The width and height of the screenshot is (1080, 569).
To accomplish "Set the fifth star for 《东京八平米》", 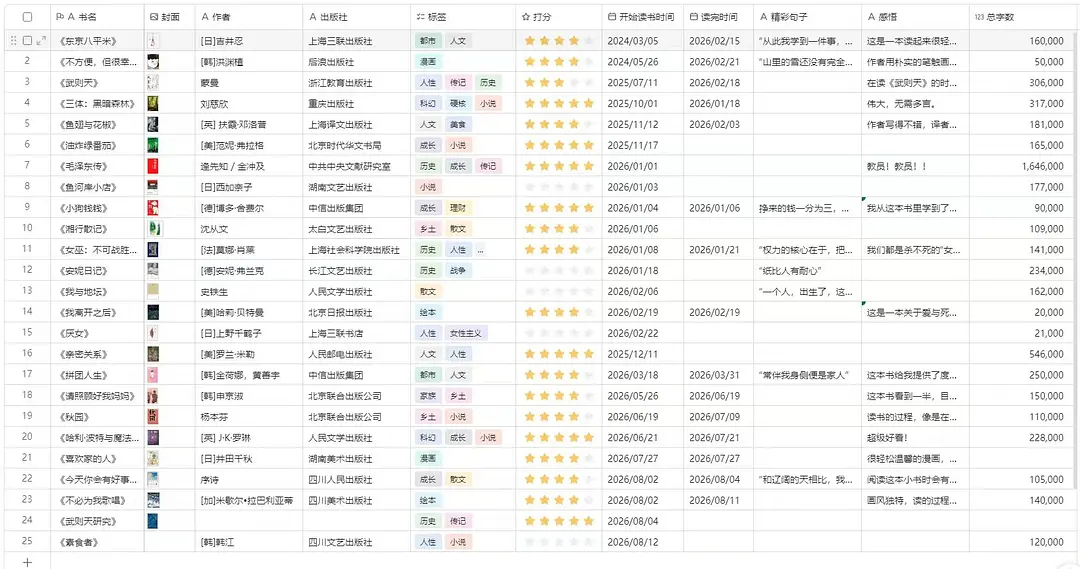I will tap(589, 41).
